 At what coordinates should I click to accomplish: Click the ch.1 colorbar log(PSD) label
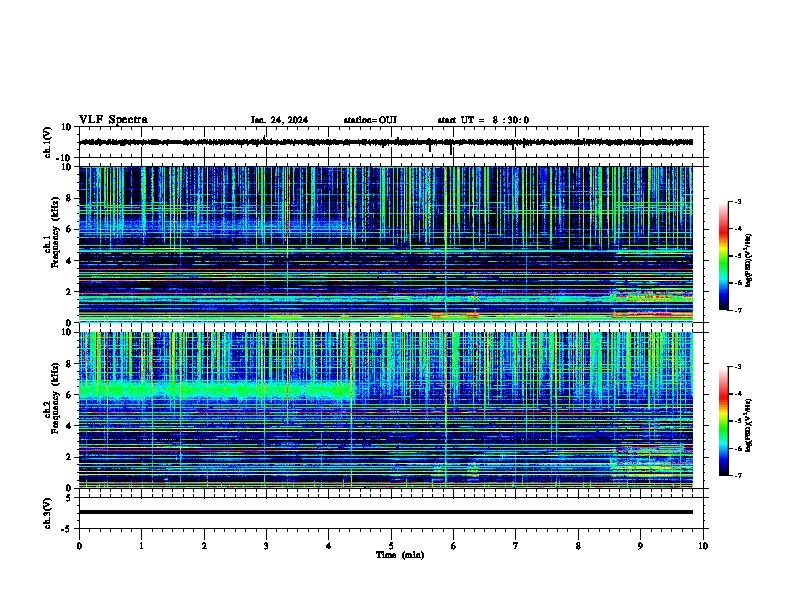coord(749,260)
